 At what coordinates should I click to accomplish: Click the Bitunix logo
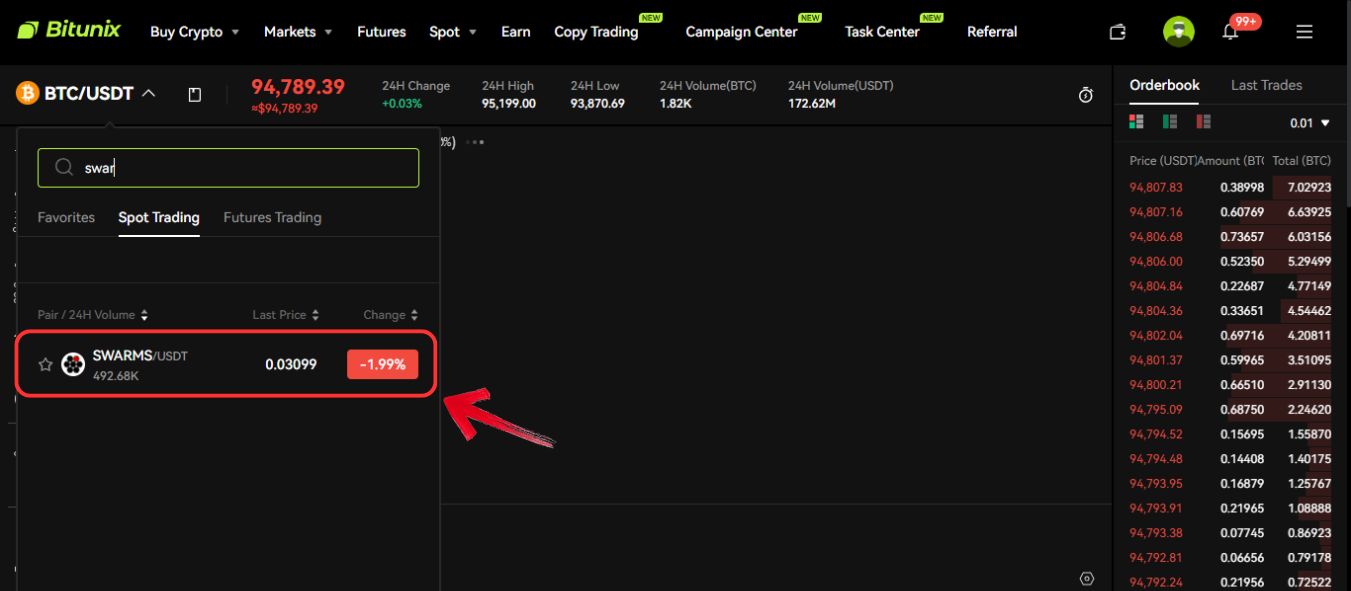[68, 30]
